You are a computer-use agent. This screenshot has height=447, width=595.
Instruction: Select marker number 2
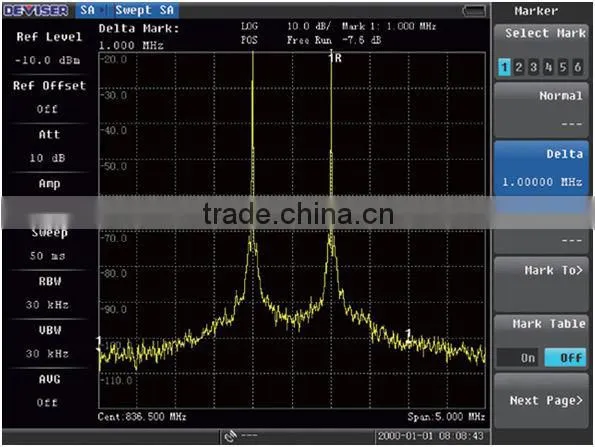518,68
